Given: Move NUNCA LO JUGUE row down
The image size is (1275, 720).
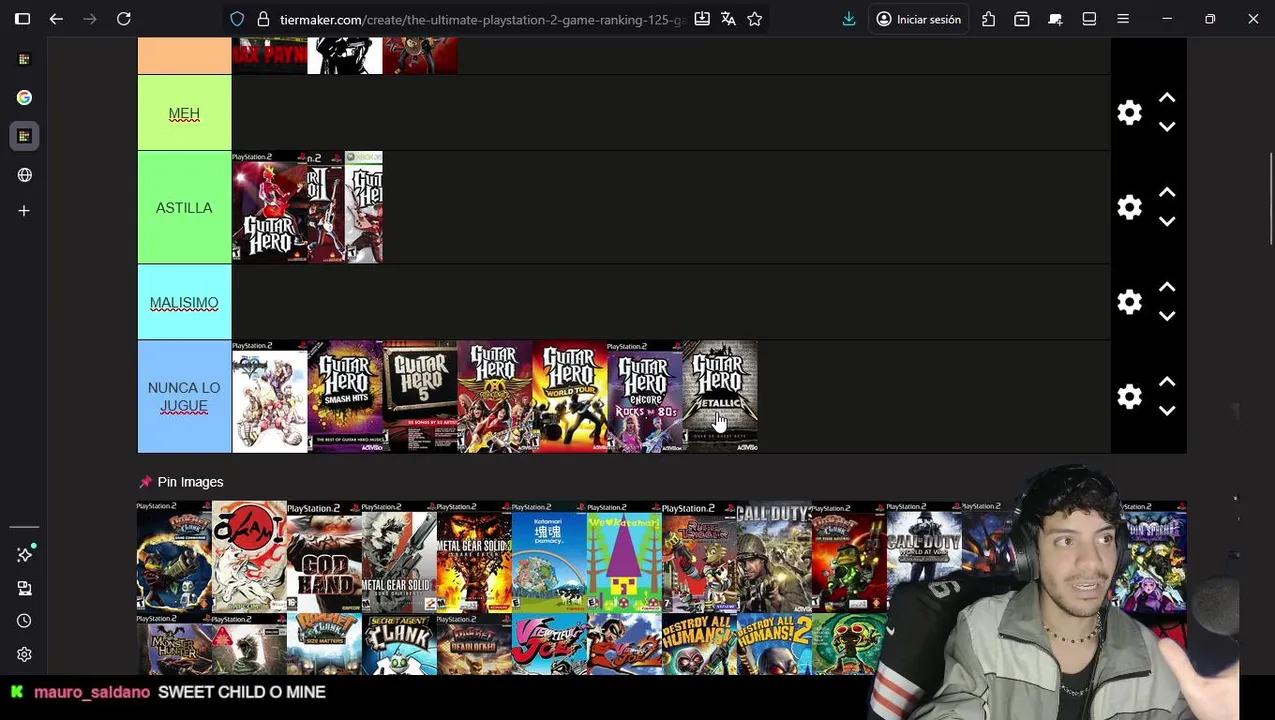Looking at the screenshot, I should pos(1167,411).
